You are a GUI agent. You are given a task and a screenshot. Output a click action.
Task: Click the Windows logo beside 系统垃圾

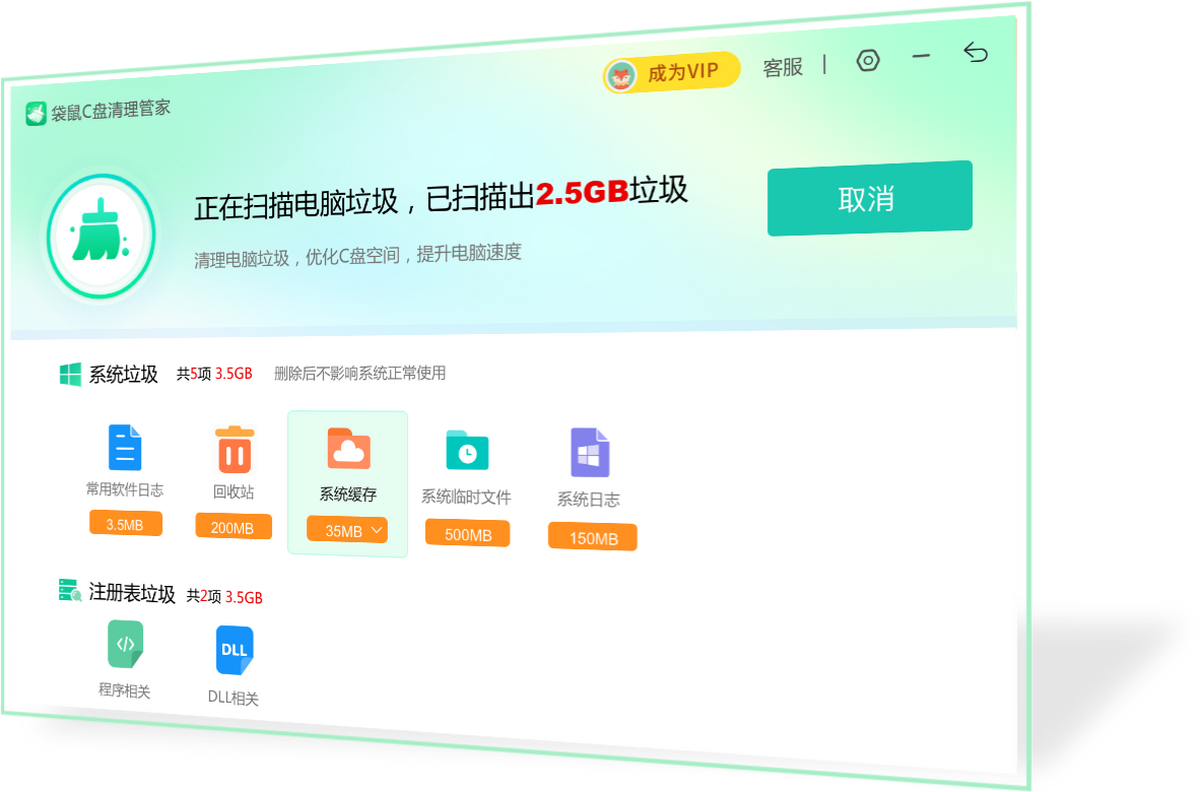[70, 374]
